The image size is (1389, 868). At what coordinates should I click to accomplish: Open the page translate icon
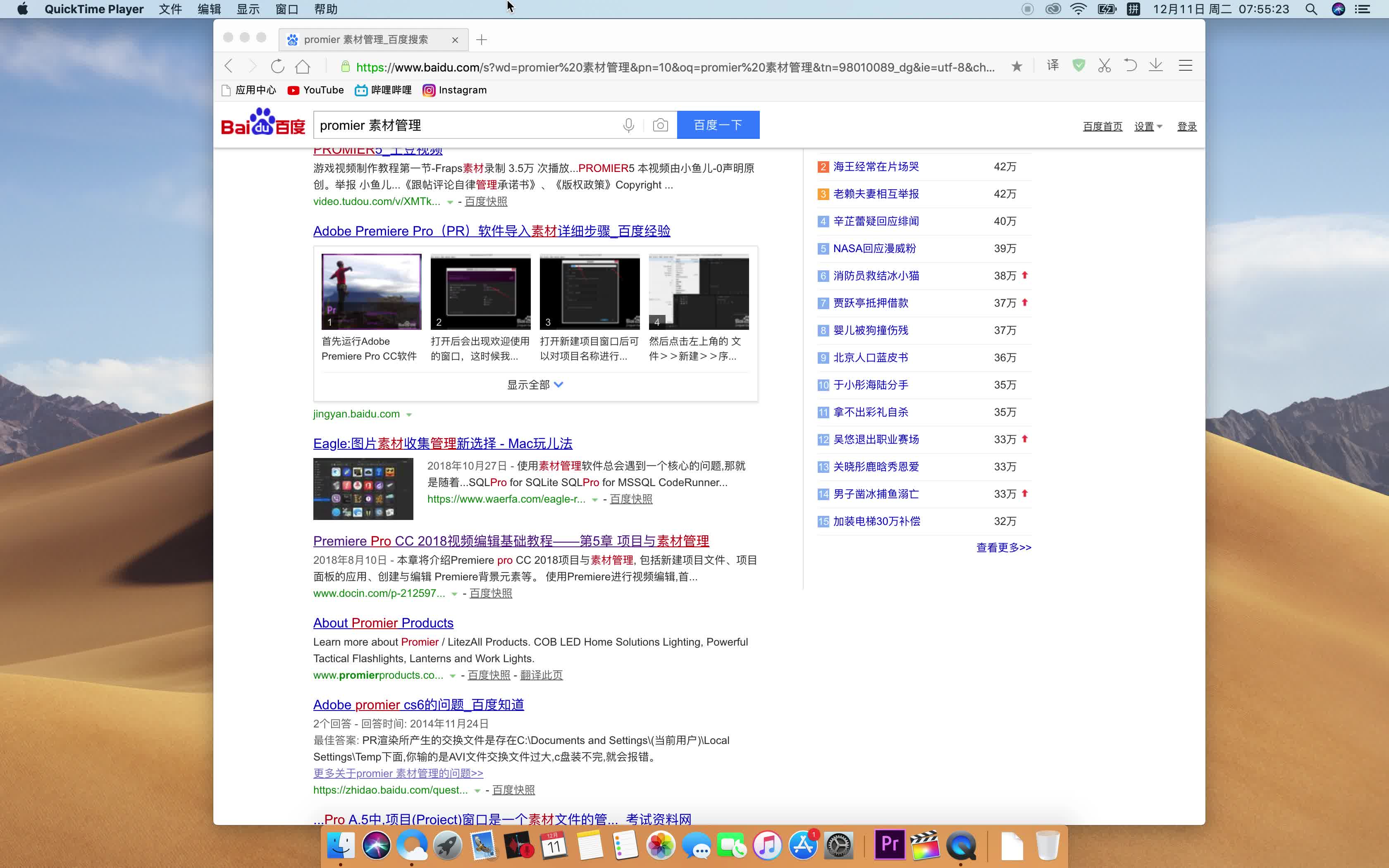coord(1052,65)
